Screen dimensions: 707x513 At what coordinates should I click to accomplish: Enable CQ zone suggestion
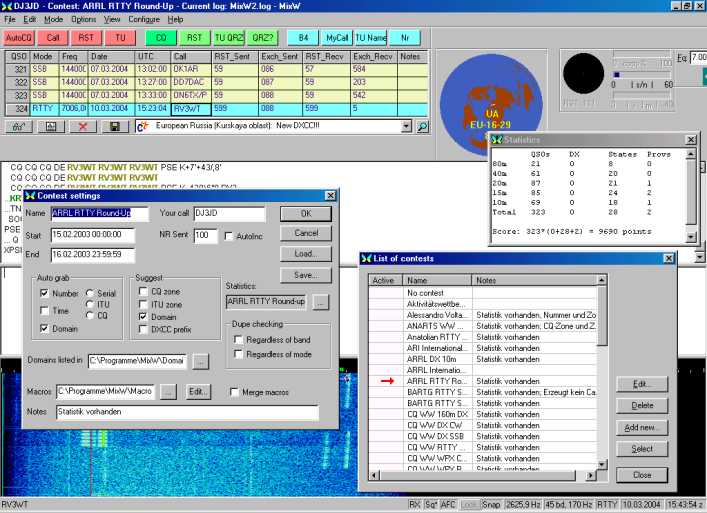(143, 291)
